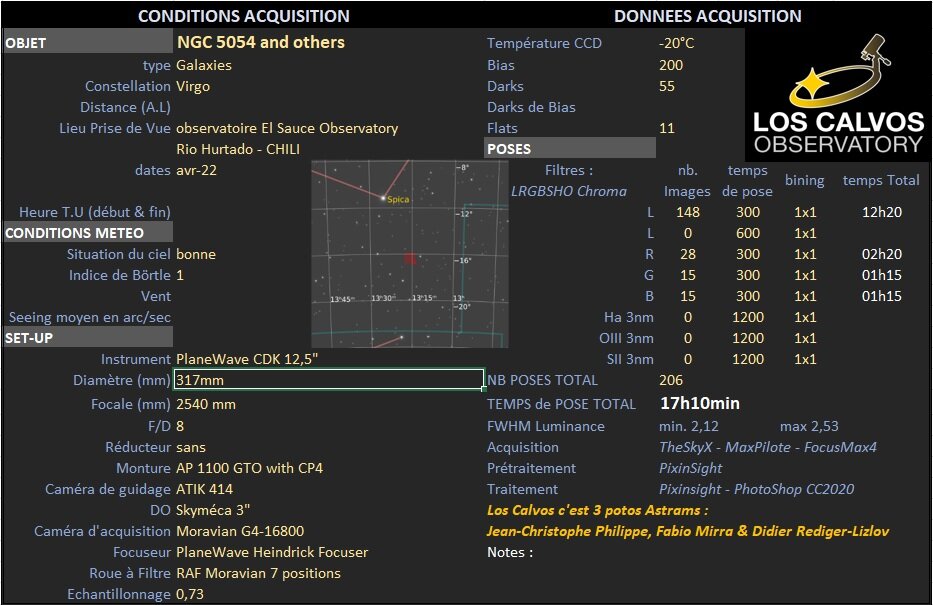Select the Prétraitement value 'PixinSight'
Image resolution: width=933 pixels, height=605 pixels.
(690, 468)
